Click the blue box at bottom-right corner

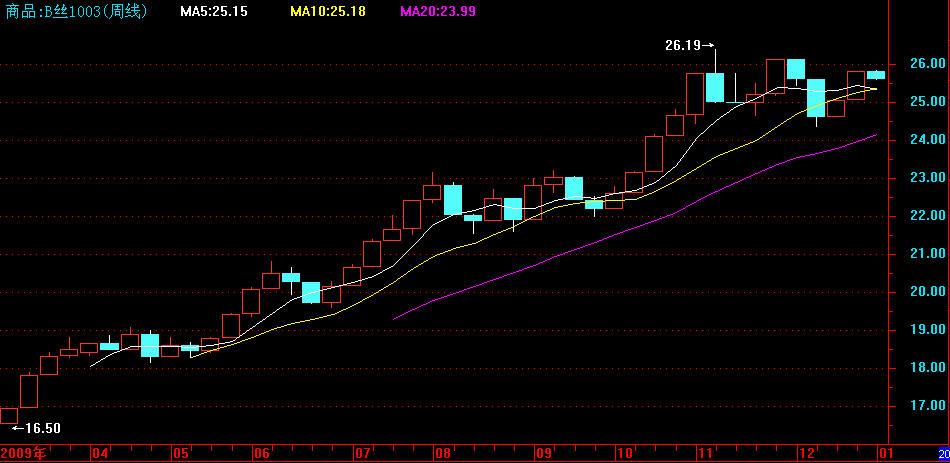click(x=943, y=453)
